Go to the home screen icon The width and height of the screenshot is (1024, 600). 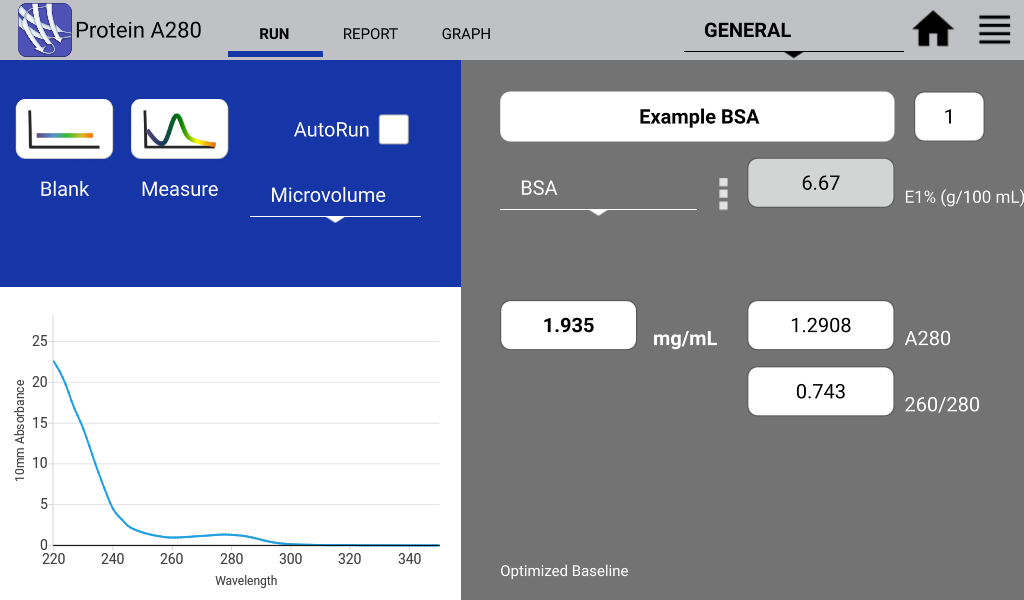click(x=933, y=30)
